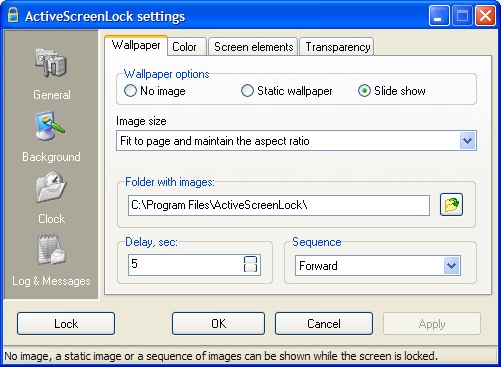Screen dimensions: 501x367
Task: Click the browse folder icon button
Action: (x=451, y=204)
